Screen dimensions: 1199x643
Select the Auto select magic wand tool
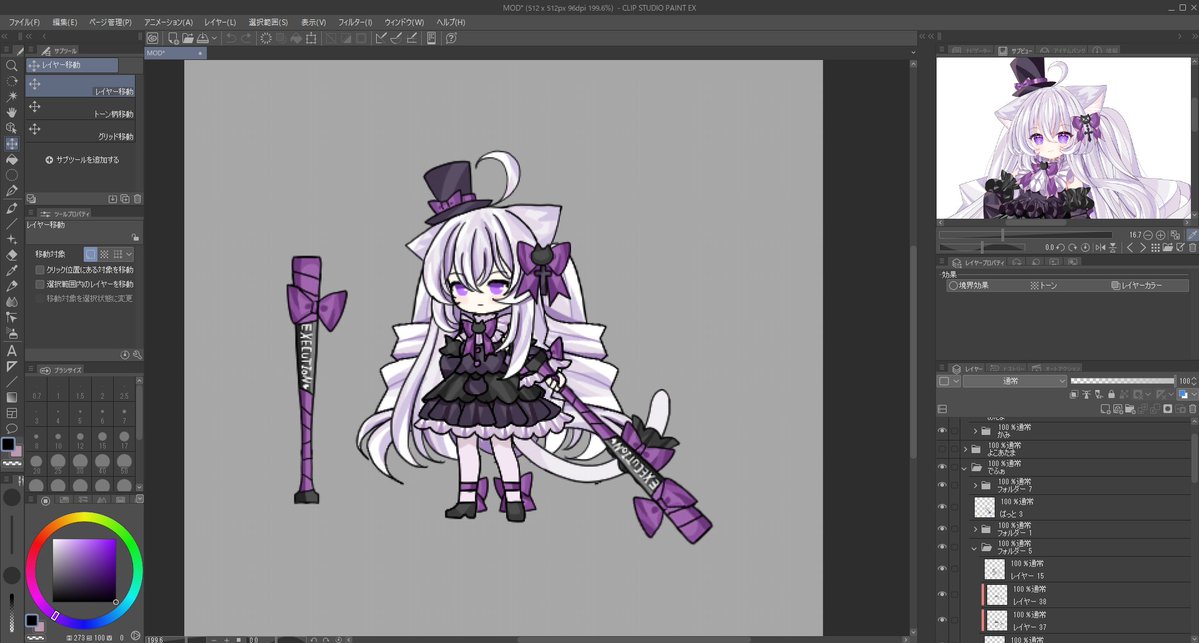click(x=11, y=97)
